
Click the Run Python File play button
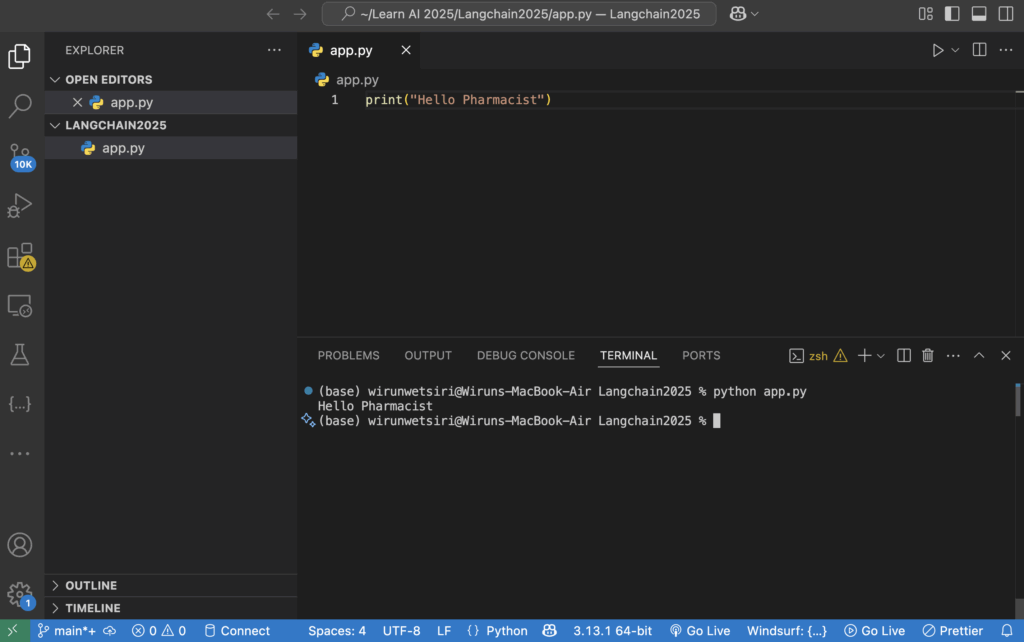937,50
